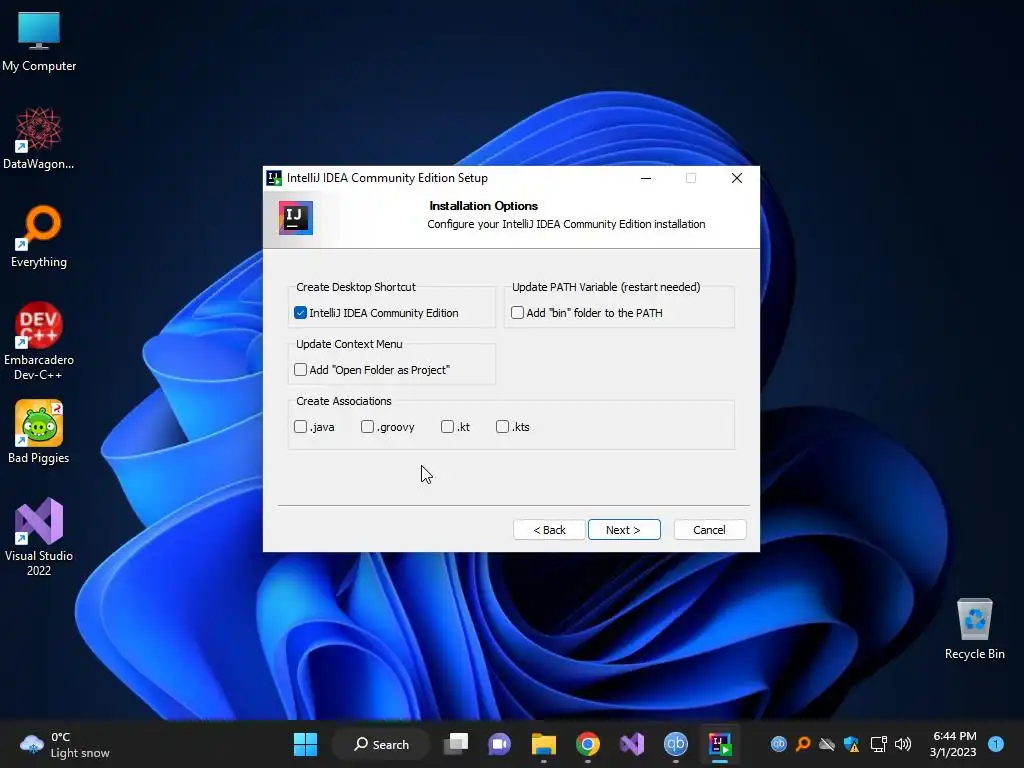
Task: Check the .kts association box
Action: coord(502,426)
